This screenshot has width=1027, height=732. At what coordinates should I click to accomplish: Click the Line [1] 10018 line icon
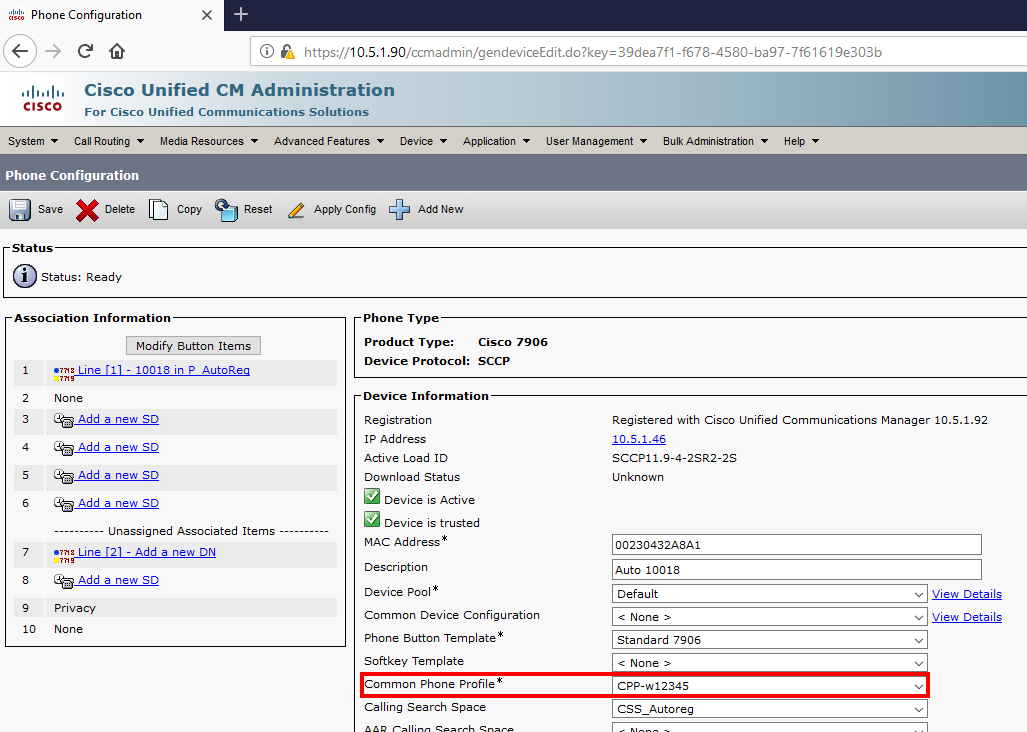64,374
